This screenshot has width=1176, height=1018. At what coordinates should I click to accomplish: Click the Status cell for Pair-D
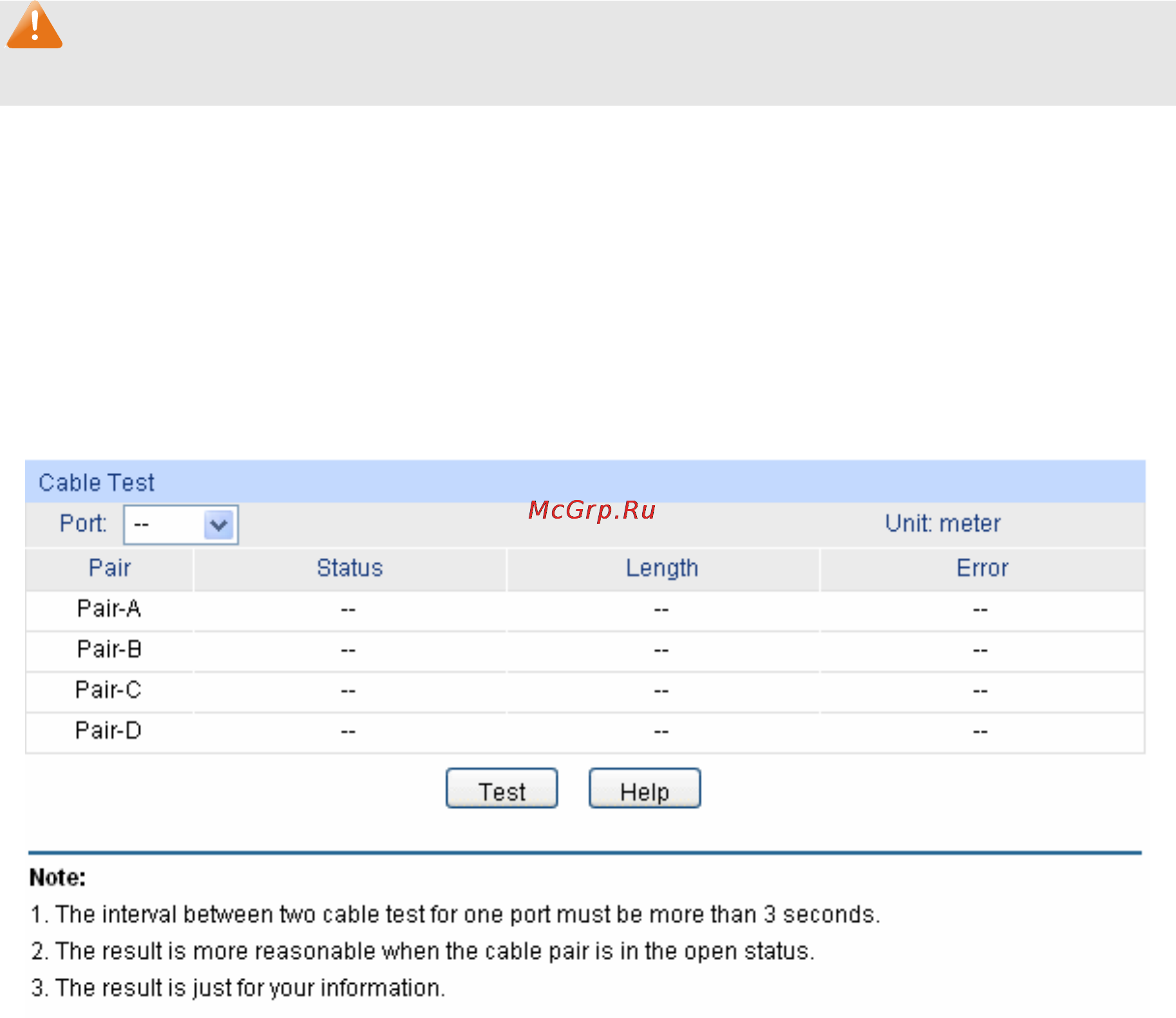pos(349,732)
